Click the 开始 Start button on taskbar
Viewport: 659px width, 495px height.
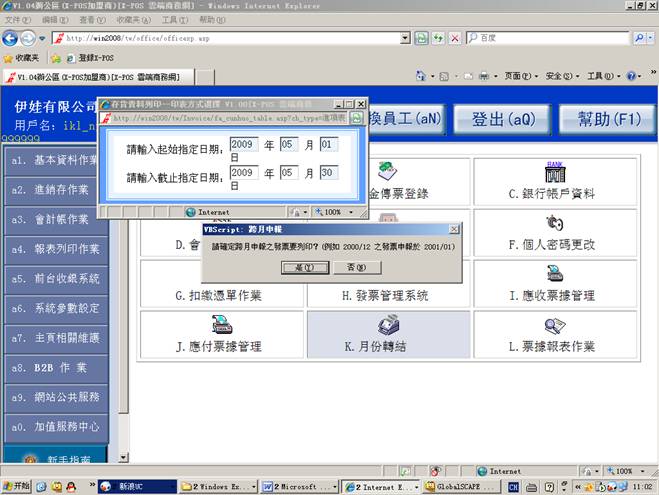coord(16,486)
